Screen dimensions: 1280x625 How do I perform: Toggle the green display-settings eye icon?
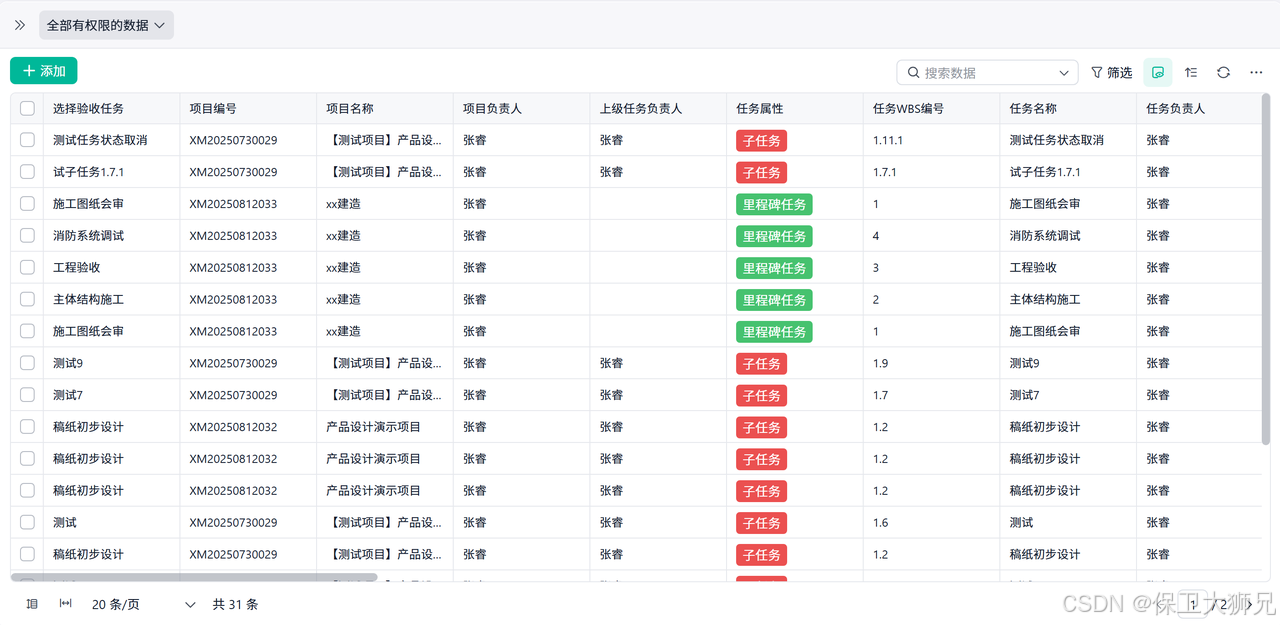pos(1158,72)
